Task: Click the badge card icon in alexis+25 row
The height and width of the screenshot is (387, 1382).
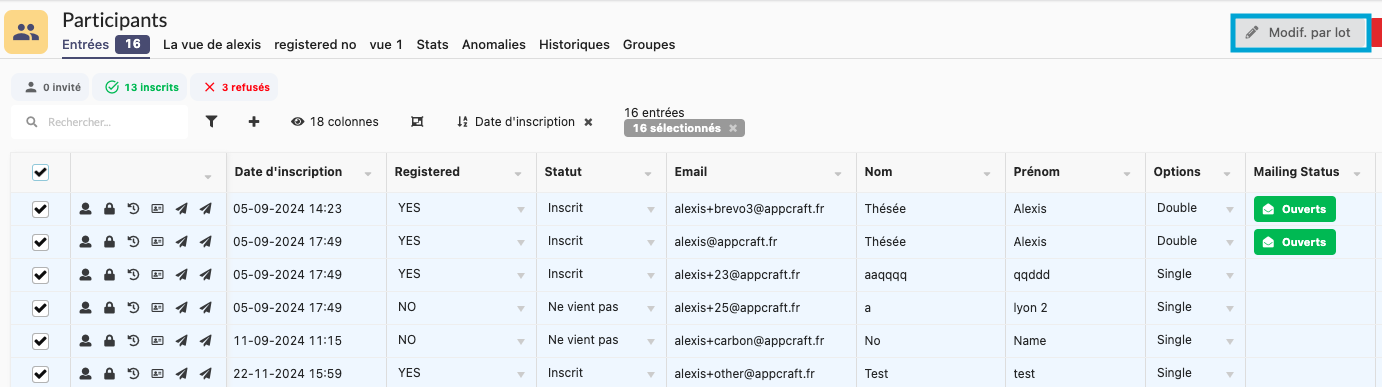Action: [x=157, y=308]
